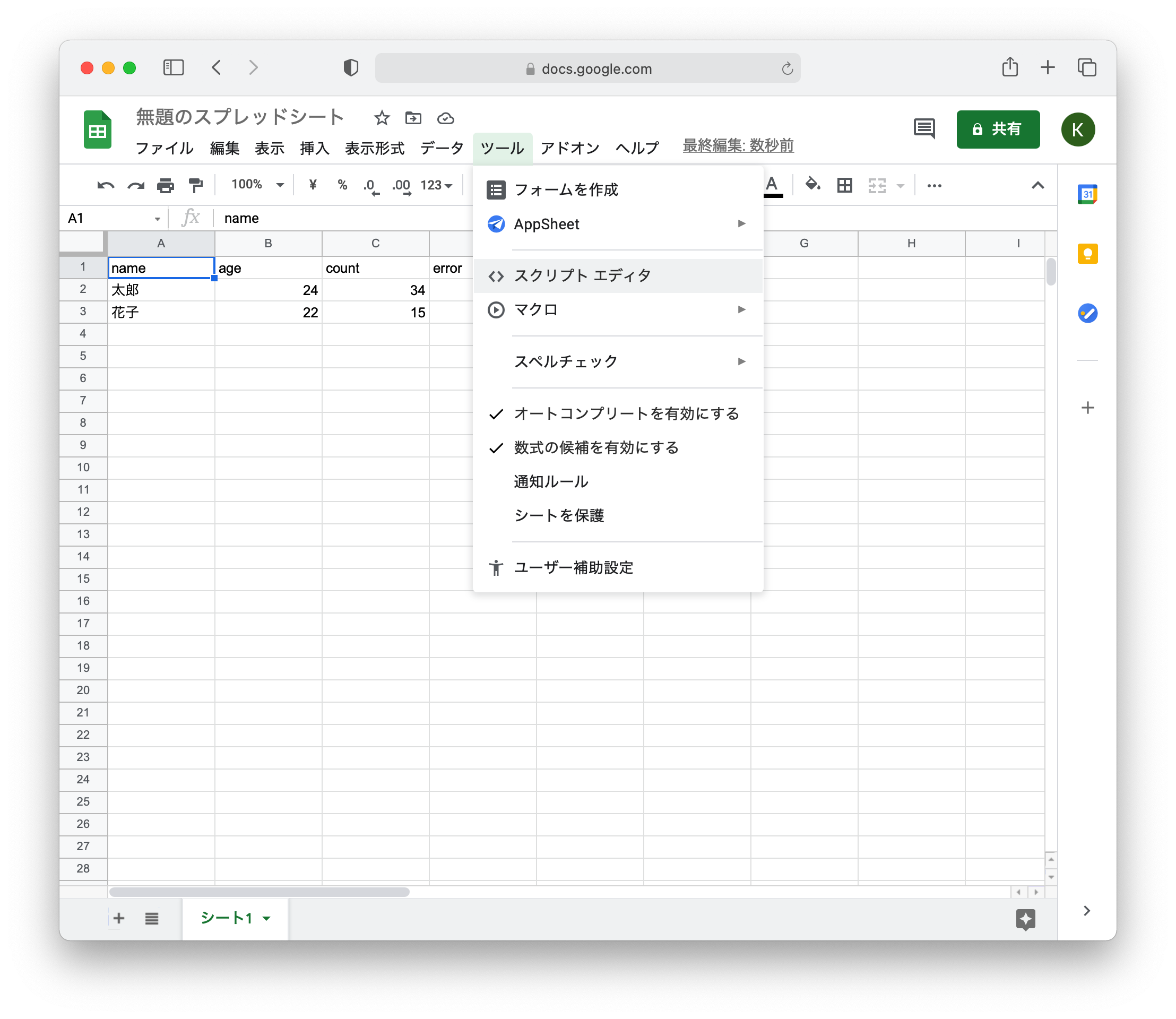Select column B header
Viewport: 1176px width, 1019px height.
268,244
